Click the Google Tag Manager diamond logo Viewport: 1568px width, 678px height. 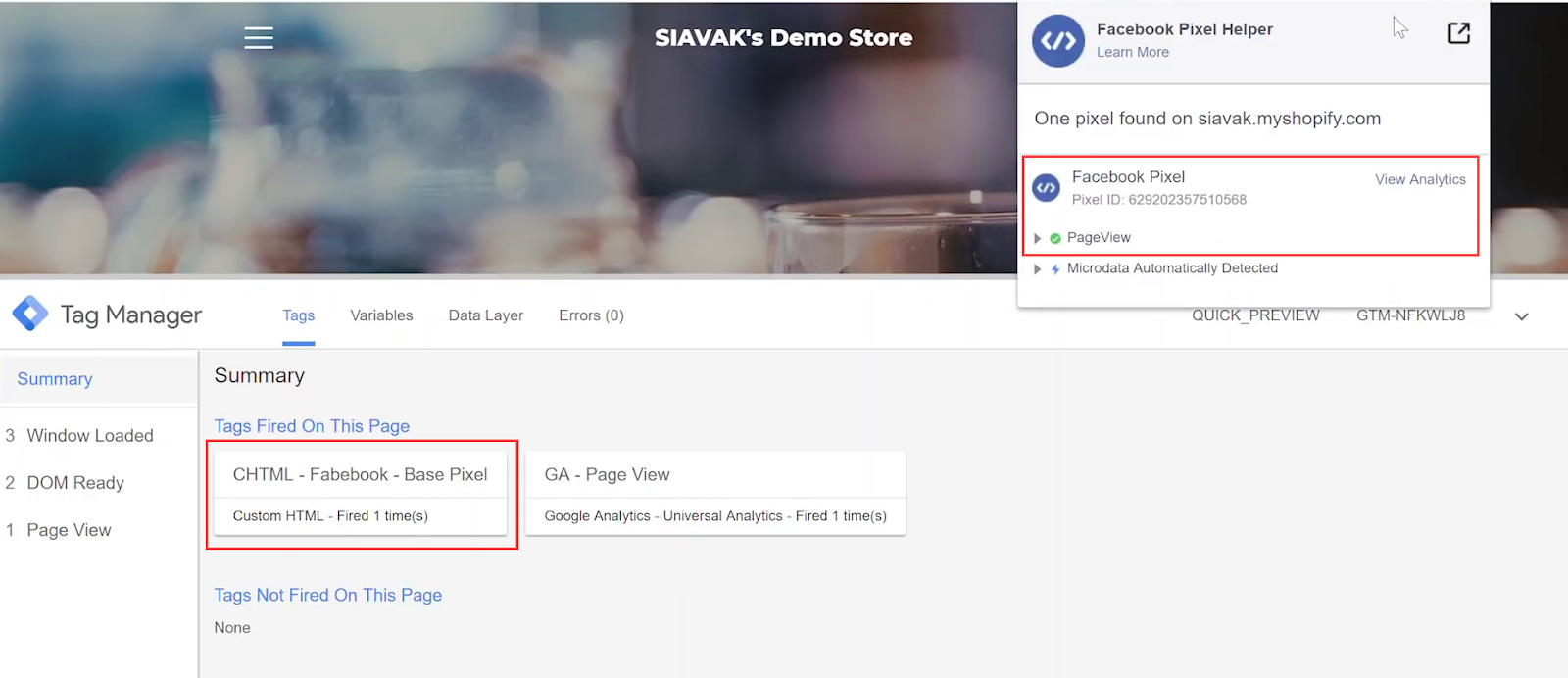[30, 314]
